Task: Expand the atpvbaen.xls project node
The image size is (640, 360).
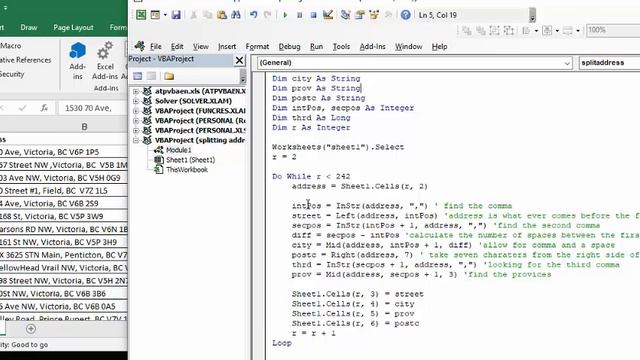Action: [x=136, y=91]
